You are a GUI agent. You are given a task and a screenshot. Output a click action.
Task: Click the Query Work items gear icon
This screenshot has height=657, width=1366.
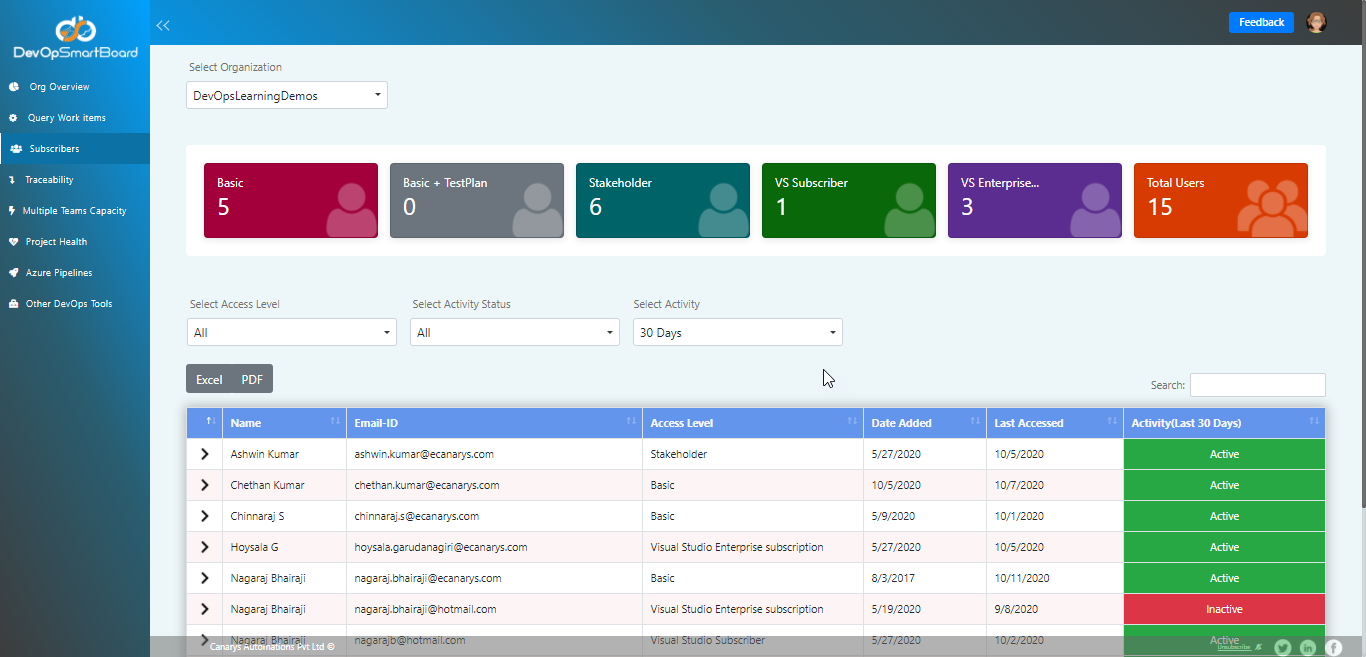13,118
